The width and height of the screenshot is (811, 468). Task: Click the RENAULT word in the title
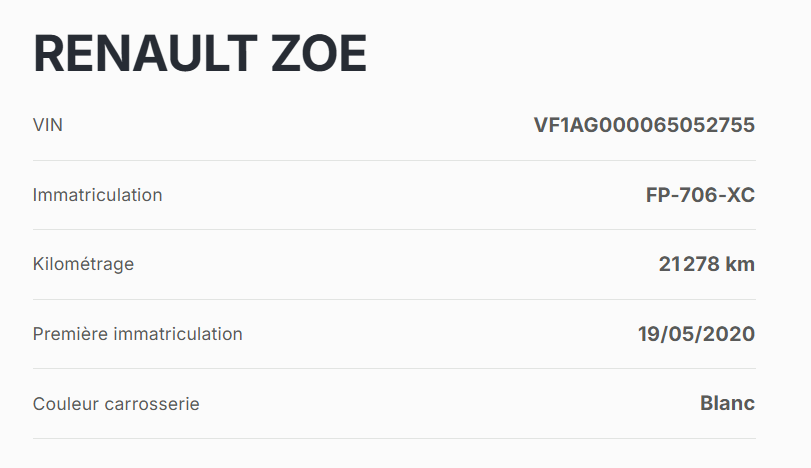click(145, 53)
